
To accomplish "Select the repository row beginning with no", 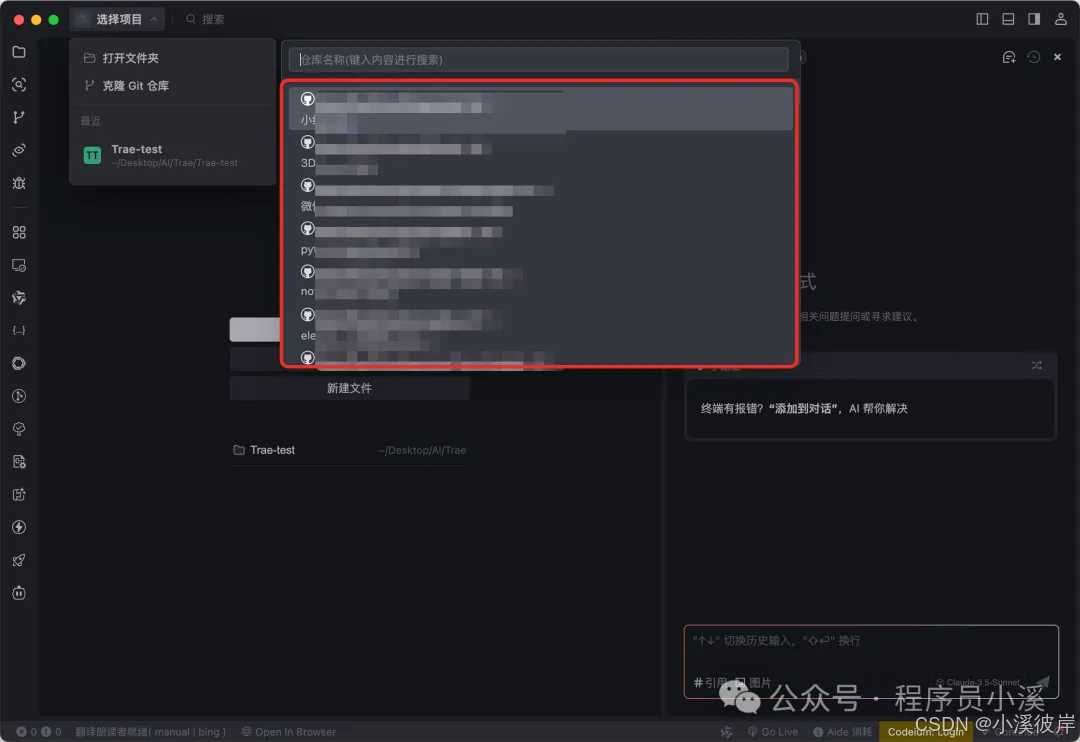I will (540, 282).
